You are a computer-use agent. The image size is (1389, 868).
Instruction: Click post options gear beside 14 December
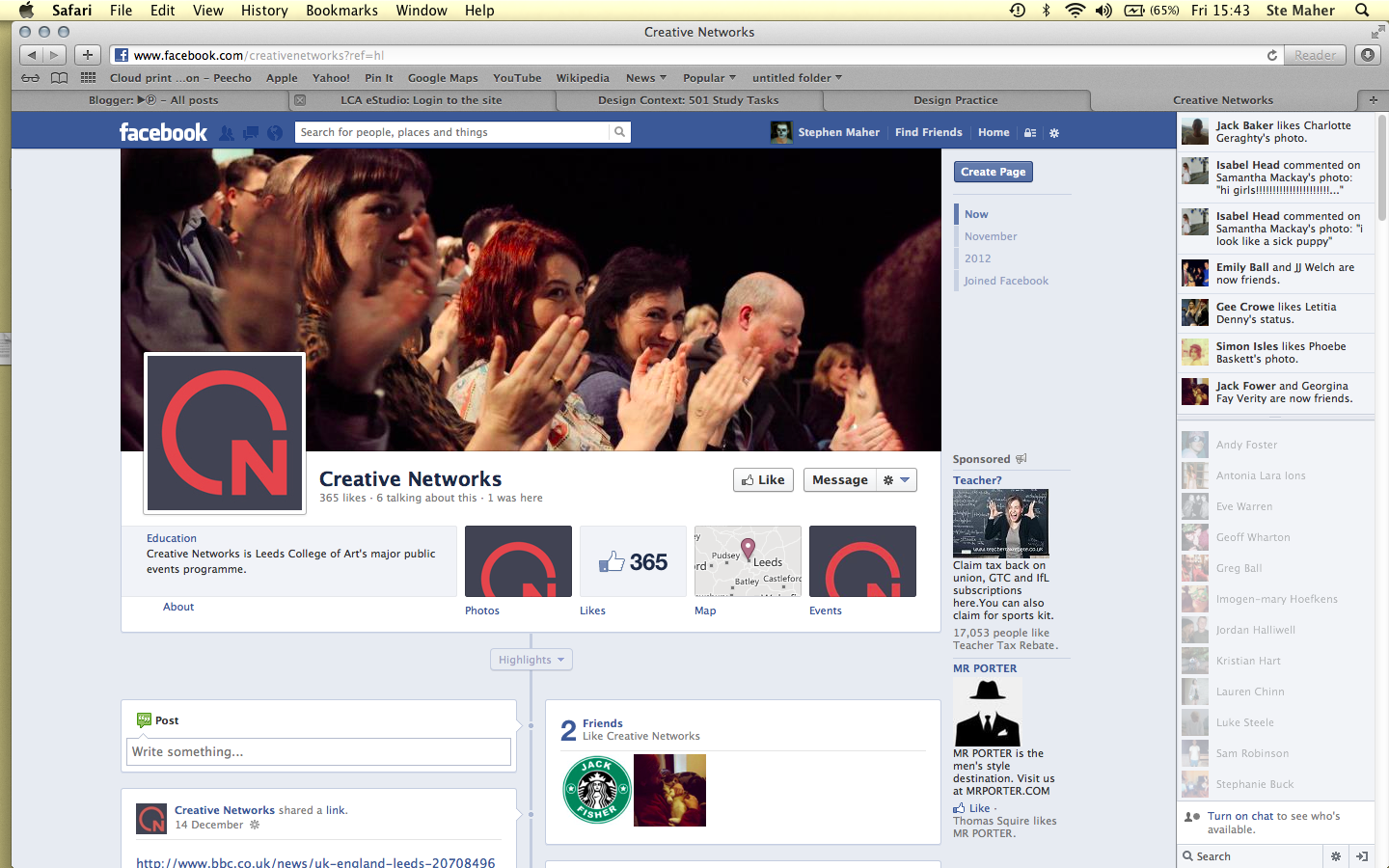pyautogui.click(x=255, y=825)
